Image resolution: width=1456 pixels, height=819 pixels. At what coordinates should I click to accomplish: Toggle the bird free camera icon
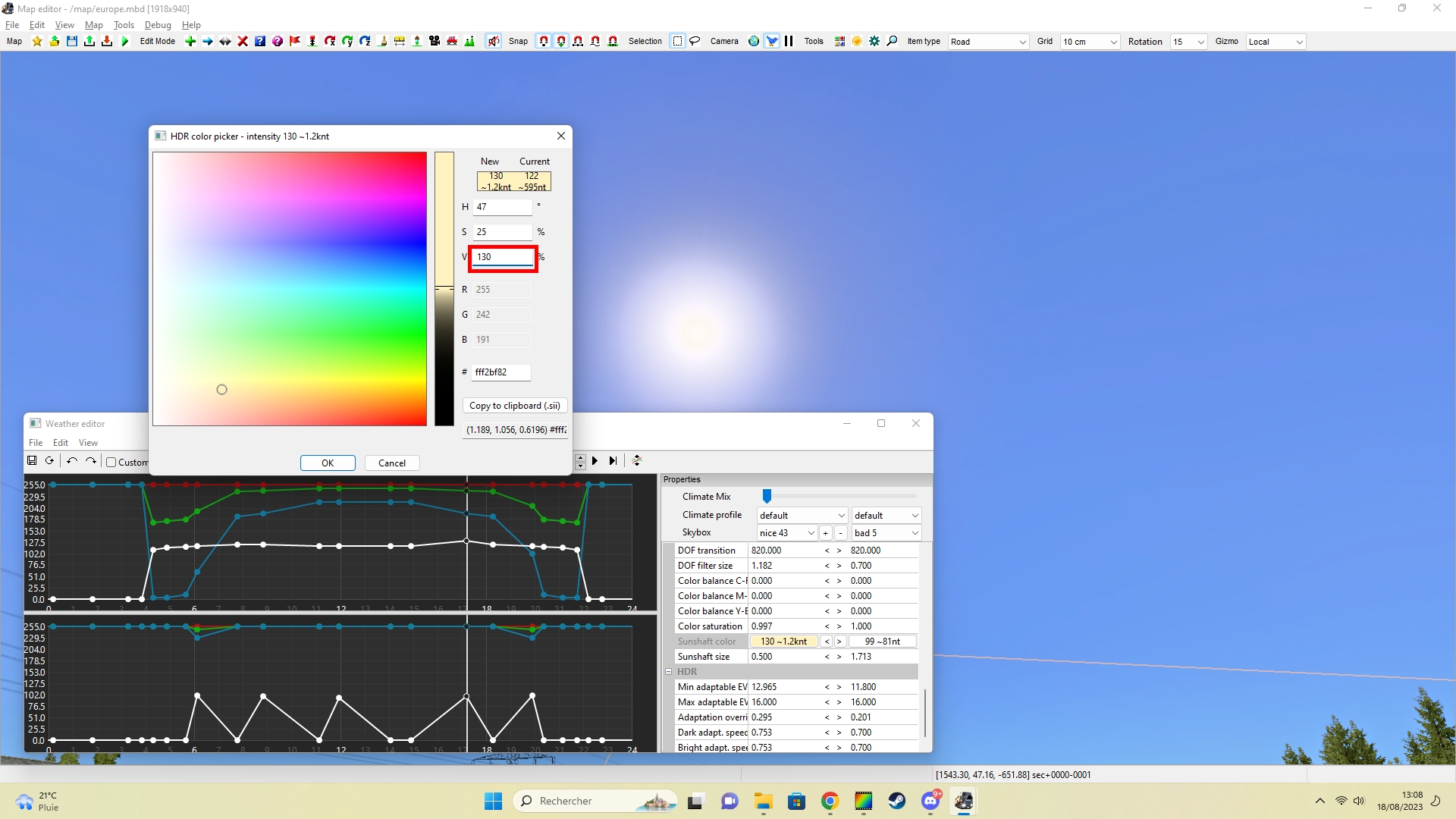(772, 42)
